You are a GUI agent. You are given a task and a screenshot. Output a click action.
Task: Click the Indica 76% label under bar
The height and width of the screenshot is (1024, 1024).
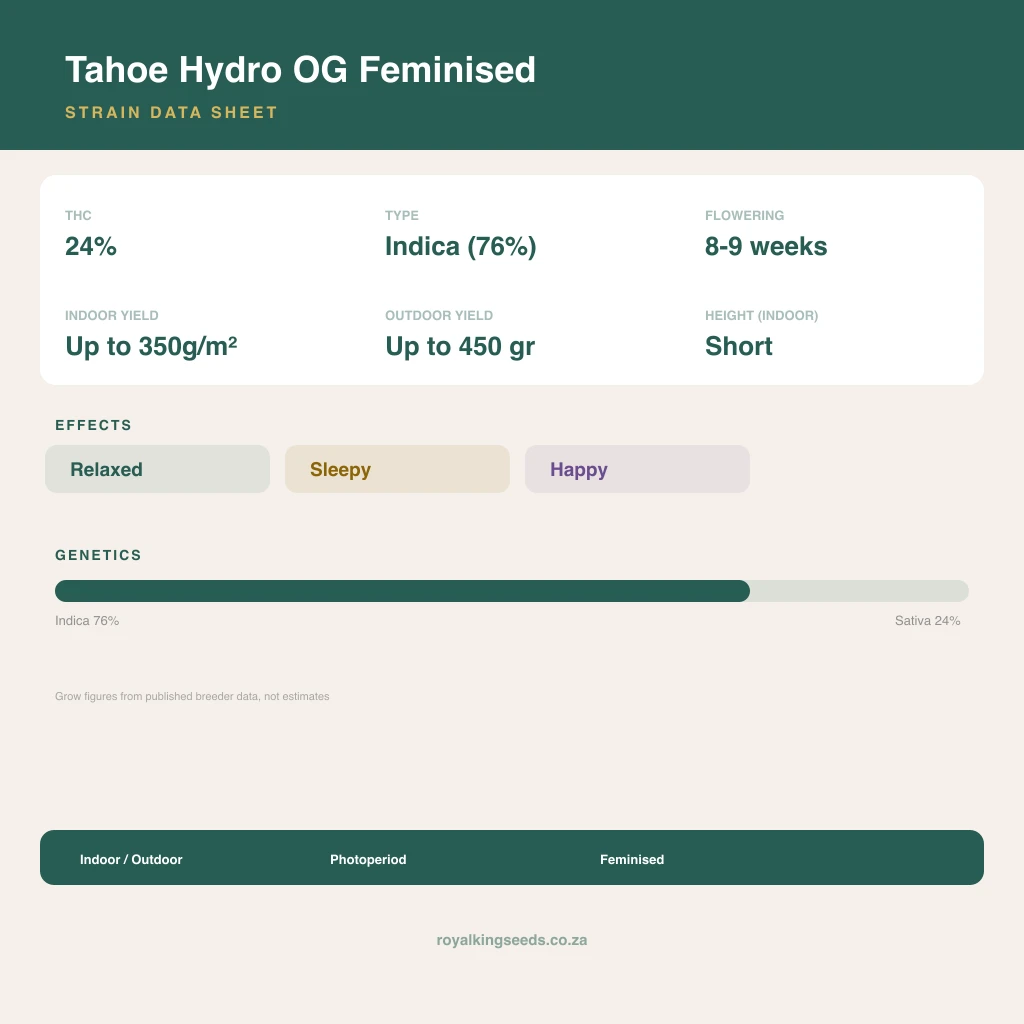point(87,620)
